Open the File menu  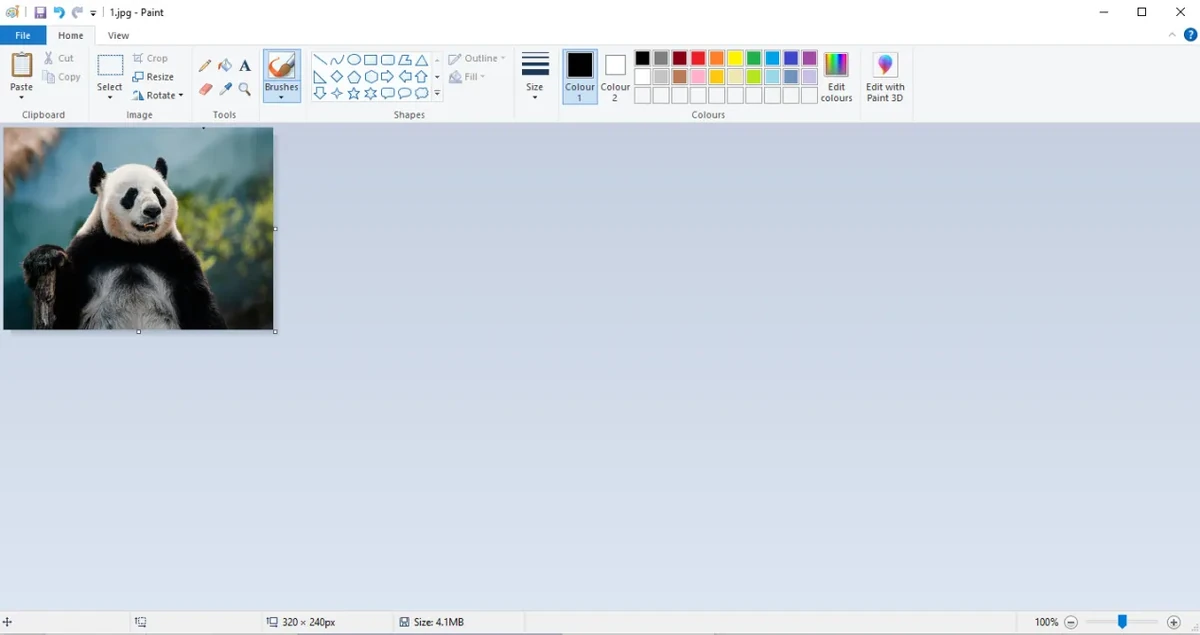(23, 35)
